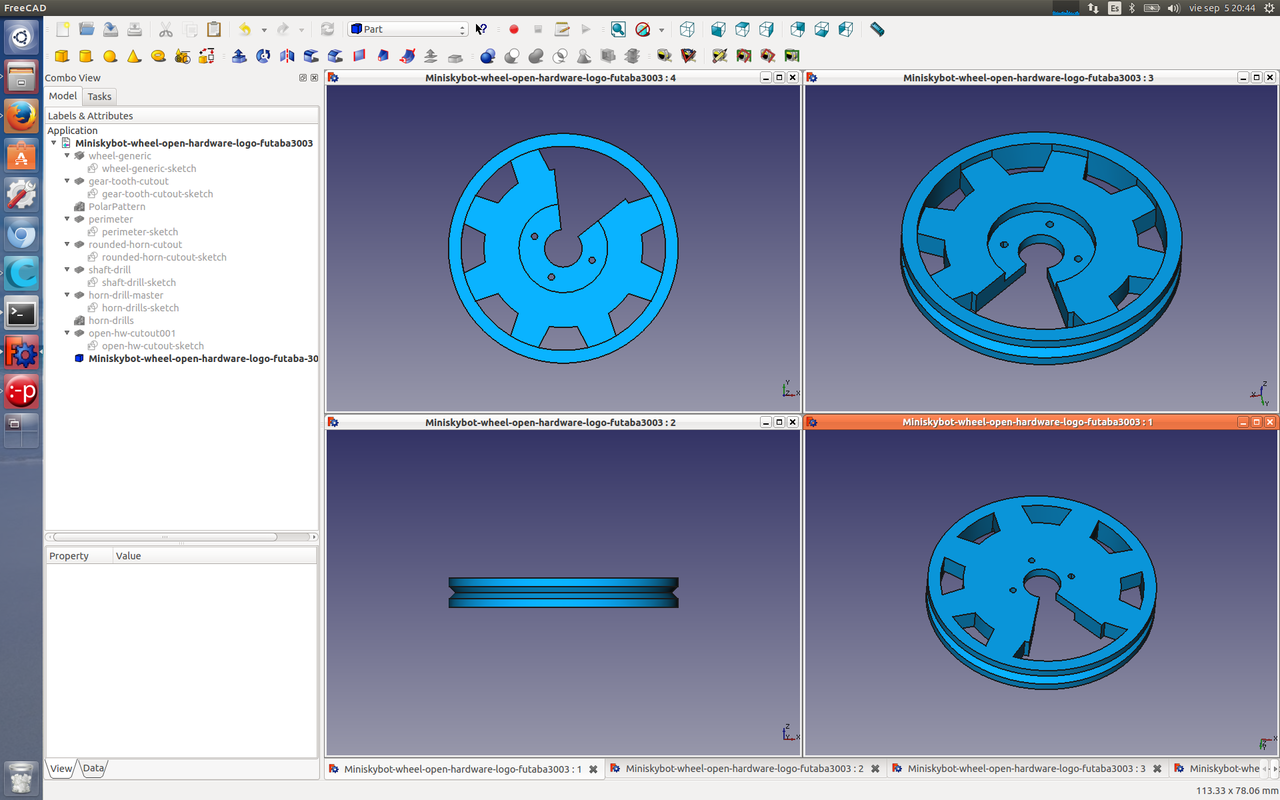Image resolution: width=1280 pixels, height=800 pixels.
Task: Start macro recording with red dot
Action: 514,30
